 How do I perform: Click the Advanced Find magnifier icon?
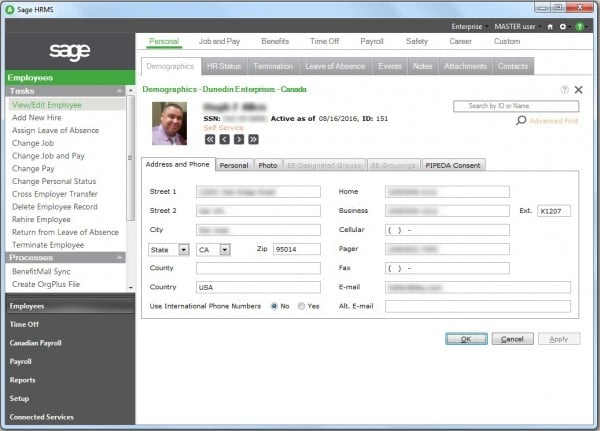(521, 120)
